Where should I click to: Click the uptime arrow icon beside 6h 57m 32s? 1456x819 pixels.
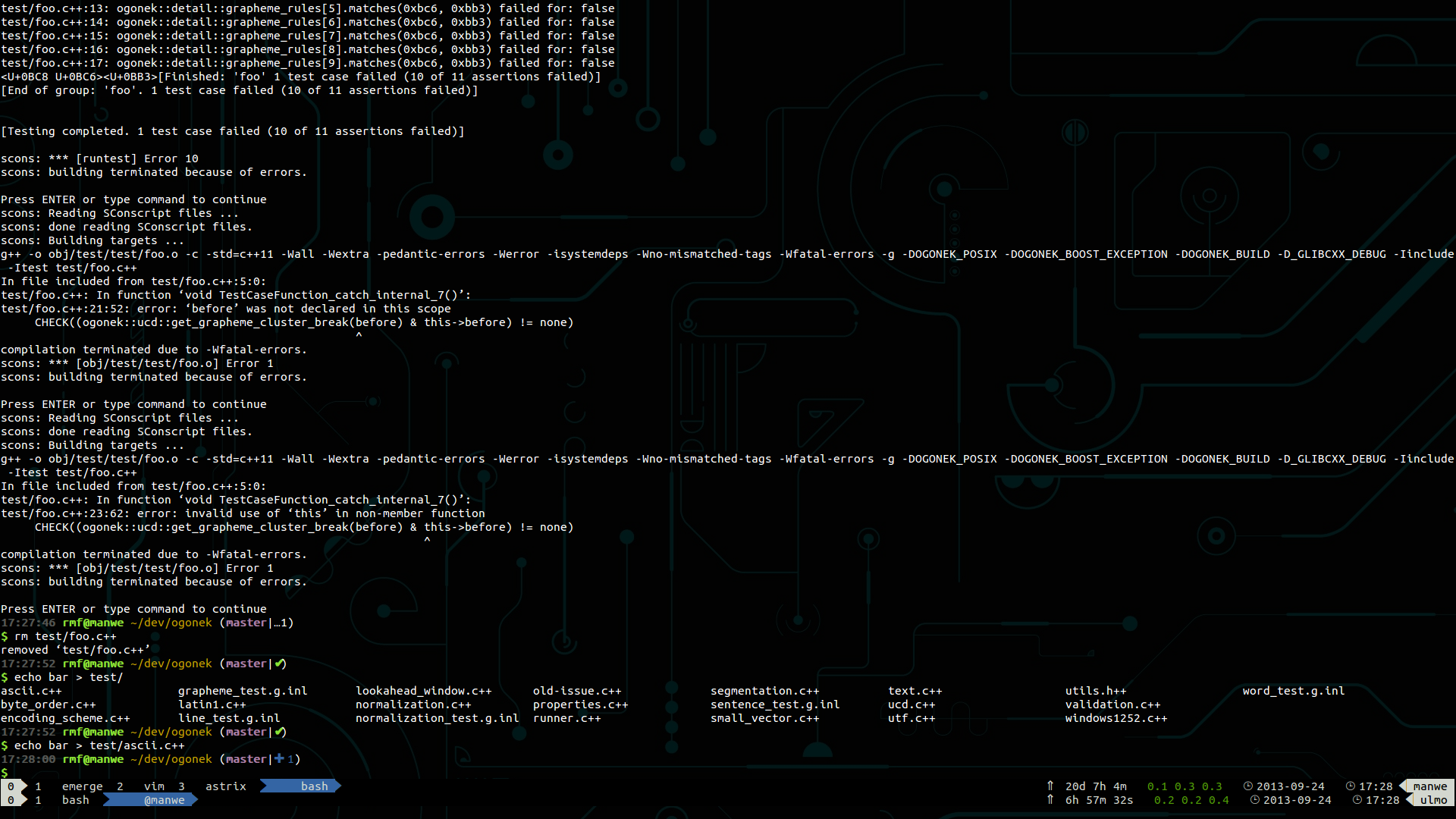coord(1050,800)
